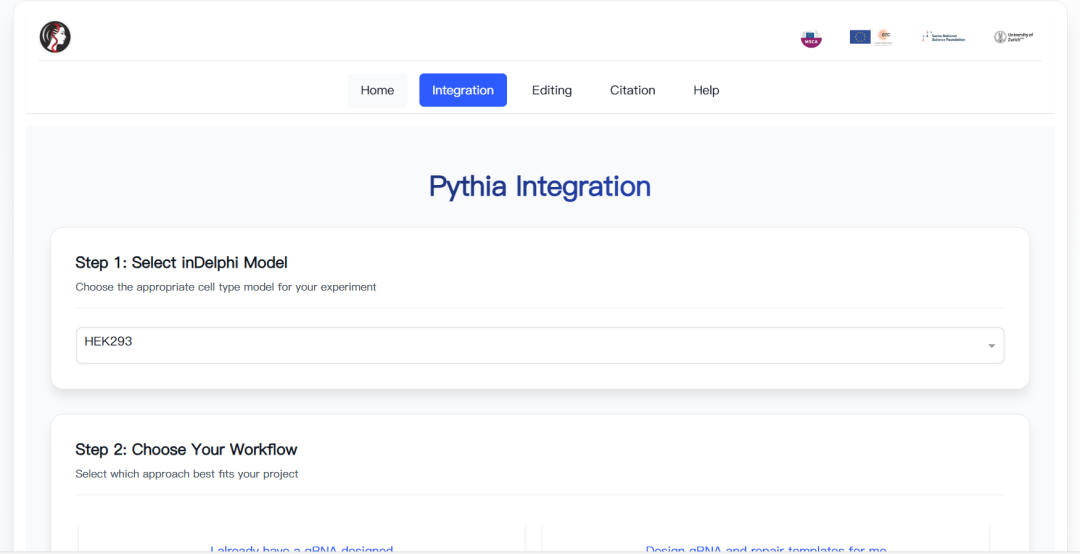
Task: Click the Pythia Integration page title
Action: (x=540, y=187)
